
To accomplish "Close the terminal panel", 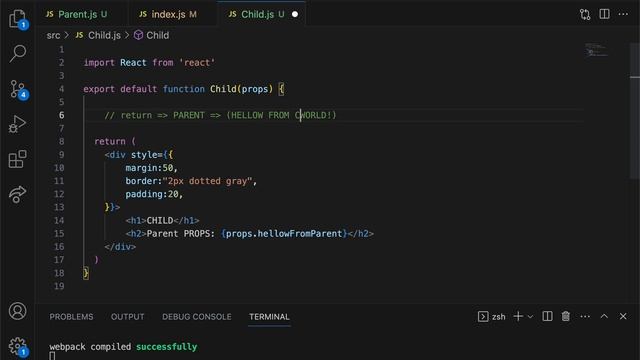I will pos(623,316).
